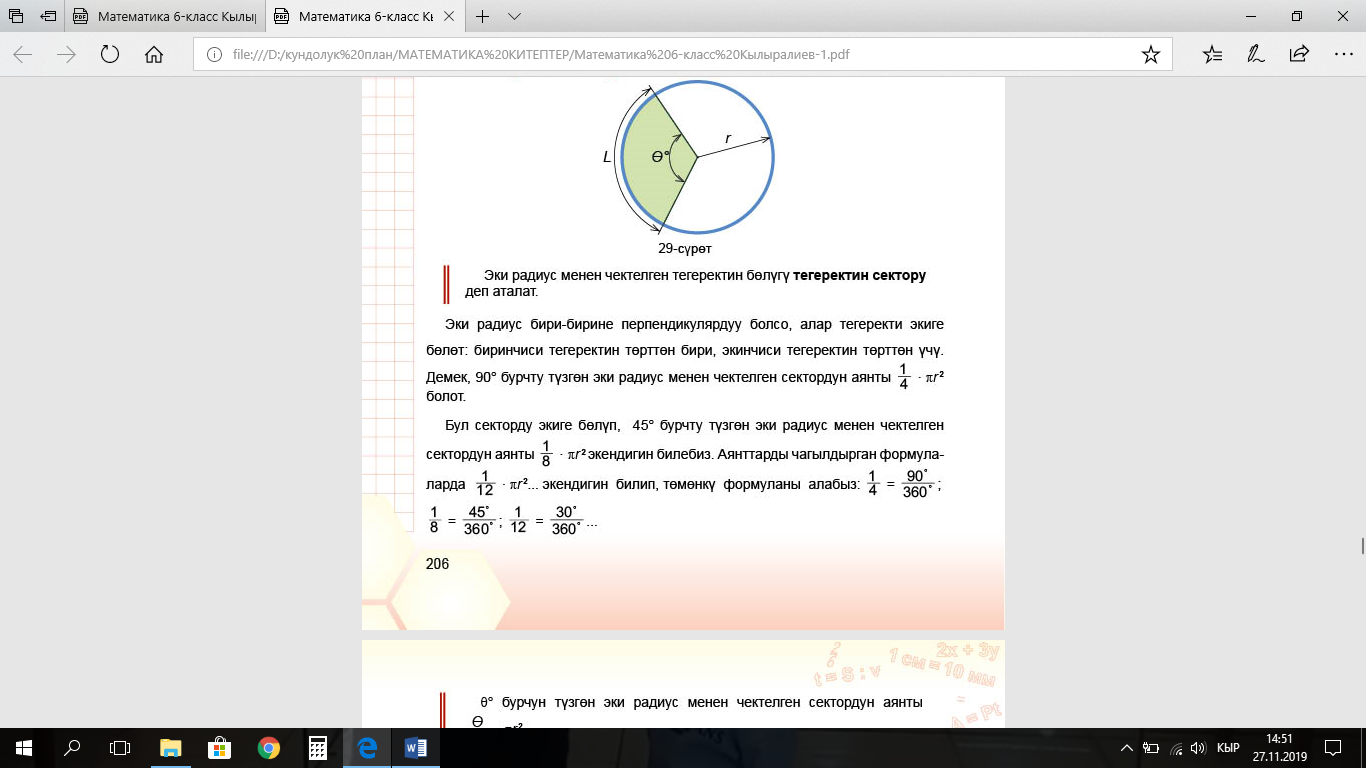The width and height of the screenshot is (1366, 768).
Task: Open Action Center notifications
Action: [x=1333, y=747]
